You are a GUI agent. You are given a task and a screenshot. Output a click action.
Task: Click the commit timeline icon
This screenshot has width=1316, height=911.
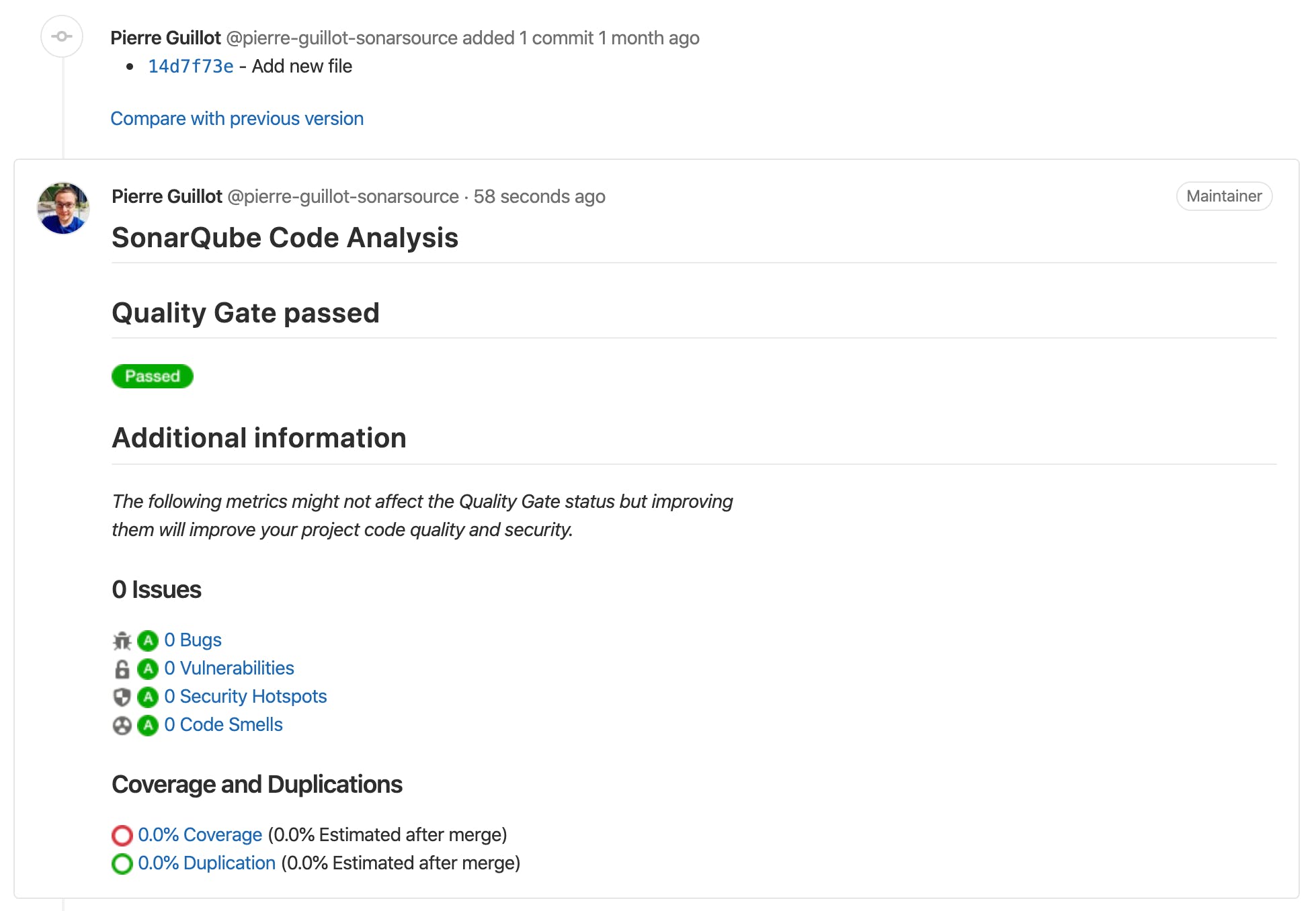[62, 36]
